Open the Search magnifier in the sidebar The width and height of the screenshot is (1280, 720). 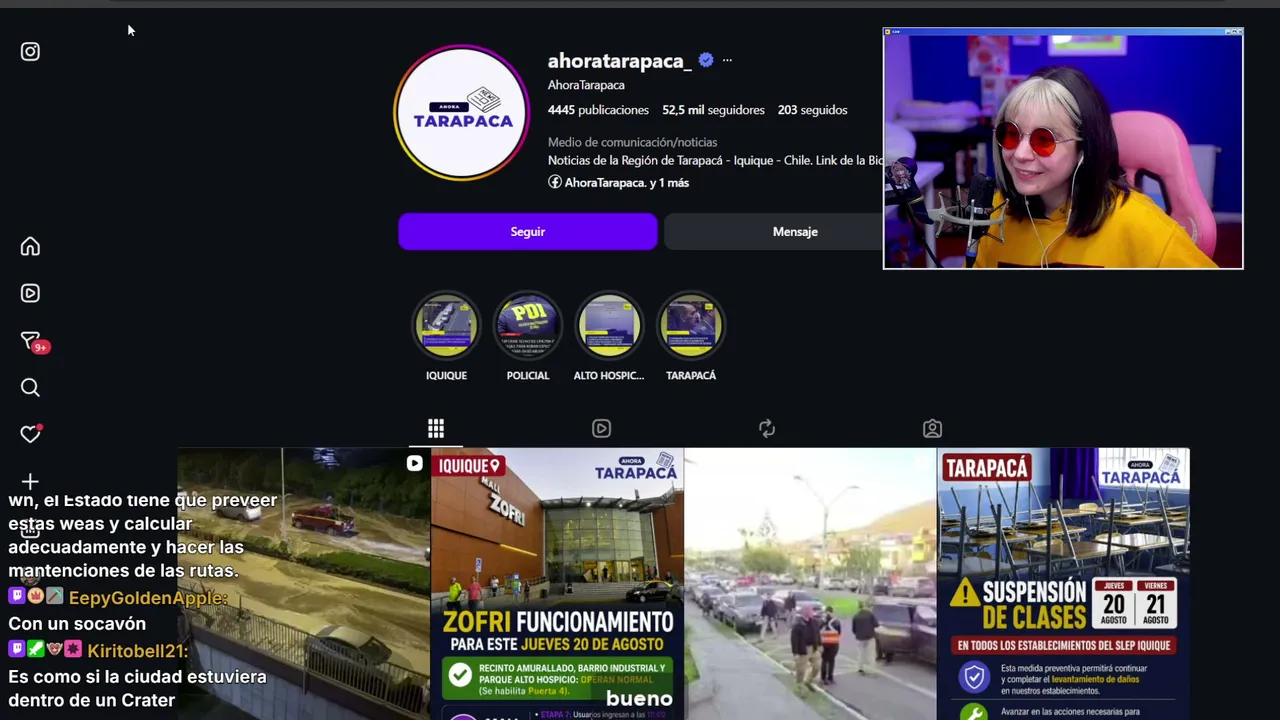click(30, 388)
